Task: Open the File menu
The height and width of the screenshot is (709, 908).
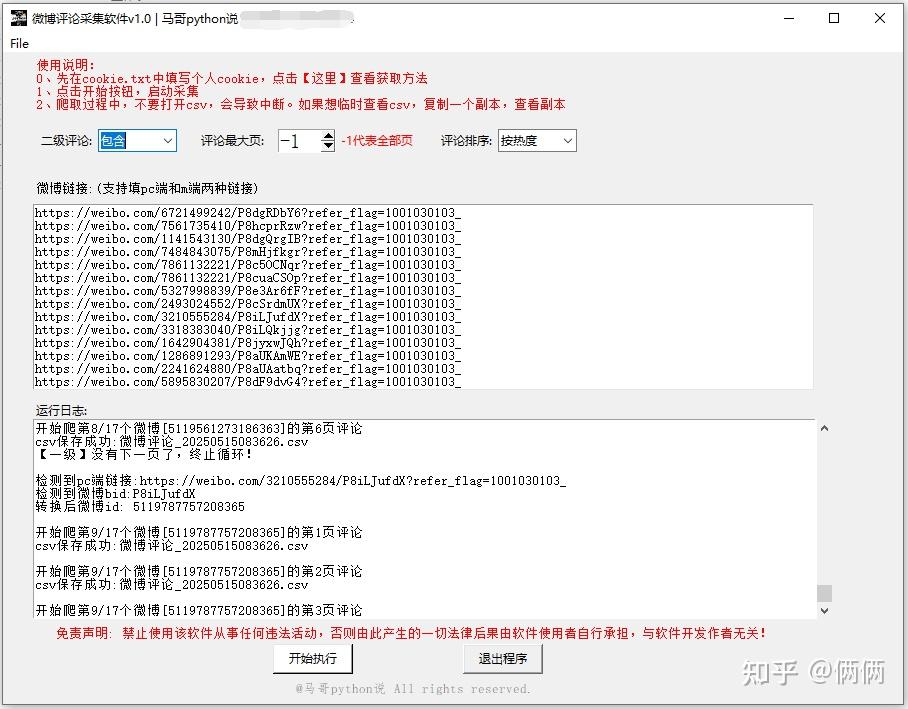Action: (19, 43)
